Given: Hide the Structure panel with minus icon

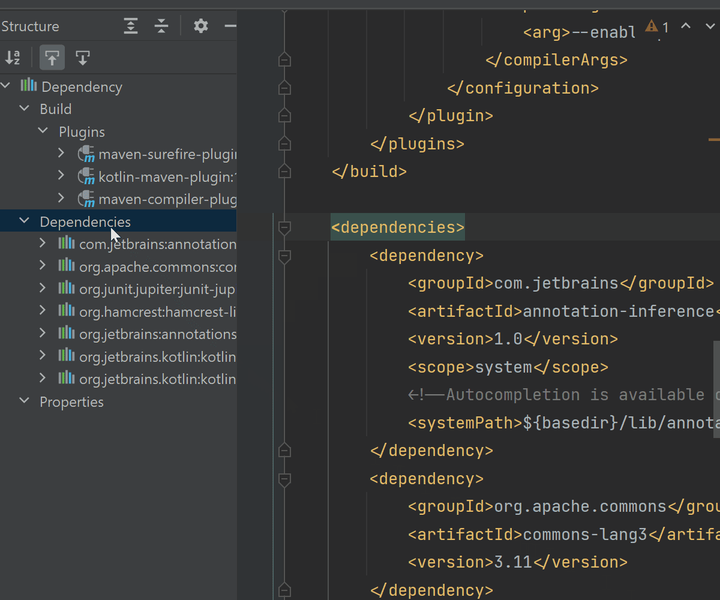Looking at the screenshot, I should 231,26.
